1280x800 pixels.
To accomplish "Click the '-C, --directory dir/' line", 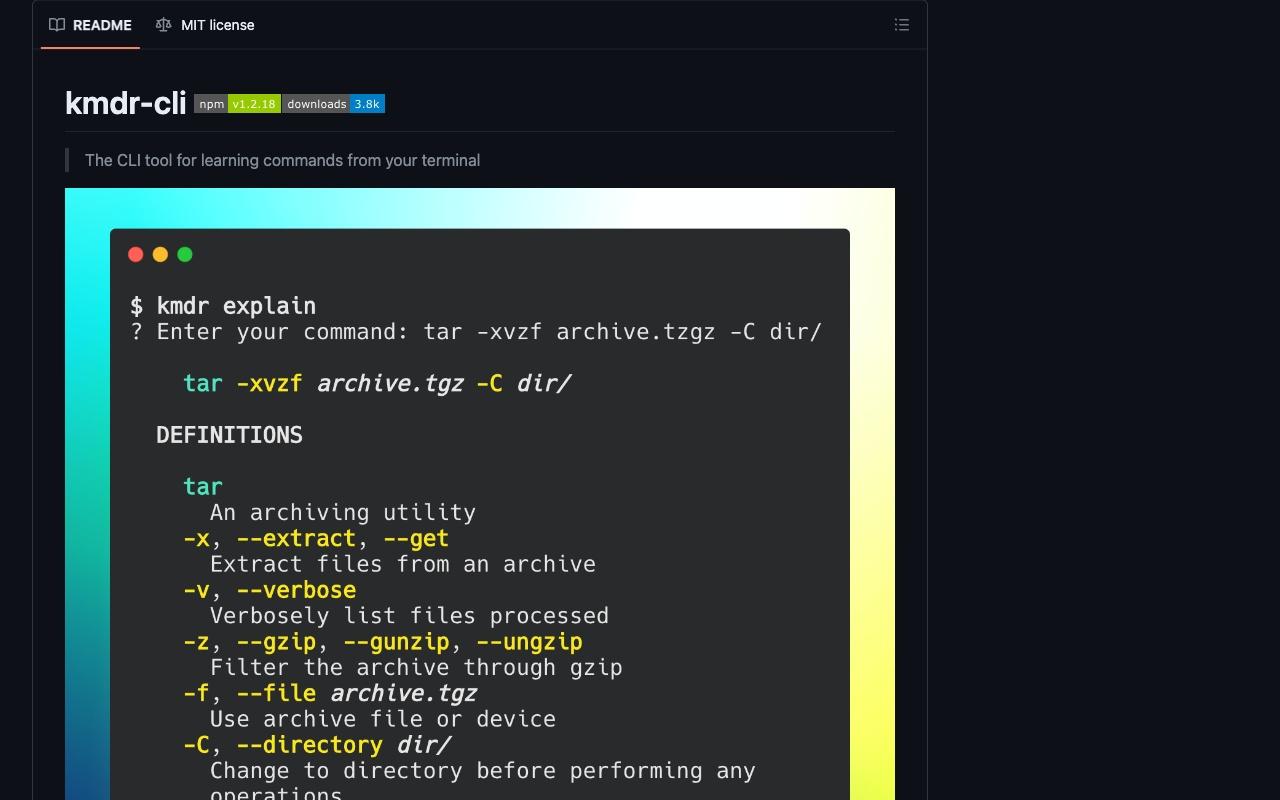I will click(x=317, y=745).
